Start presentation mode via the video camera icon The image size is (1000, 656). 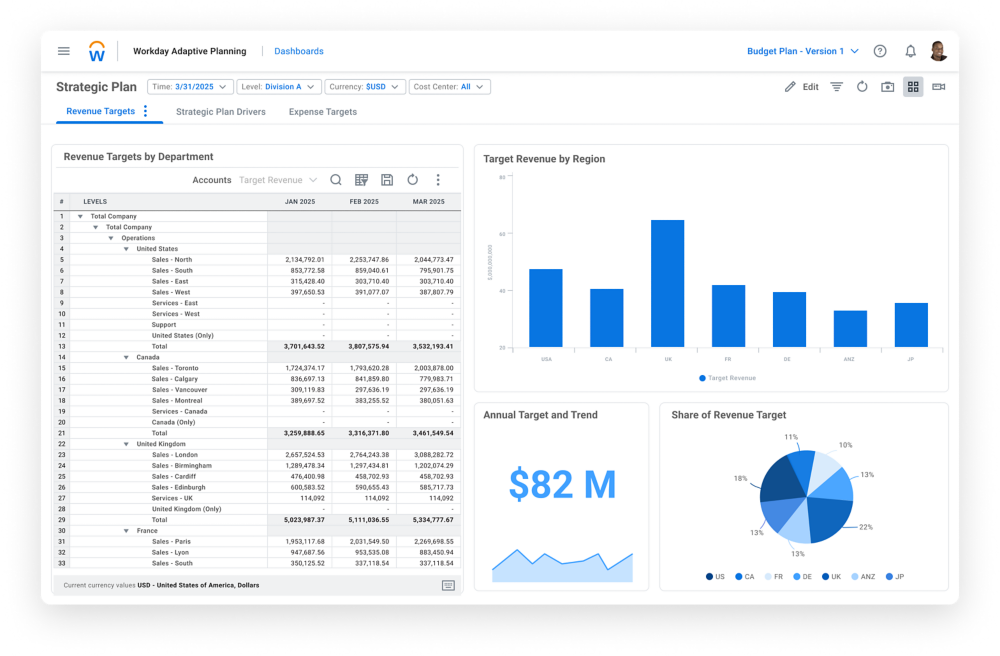(x=937, y=86)
